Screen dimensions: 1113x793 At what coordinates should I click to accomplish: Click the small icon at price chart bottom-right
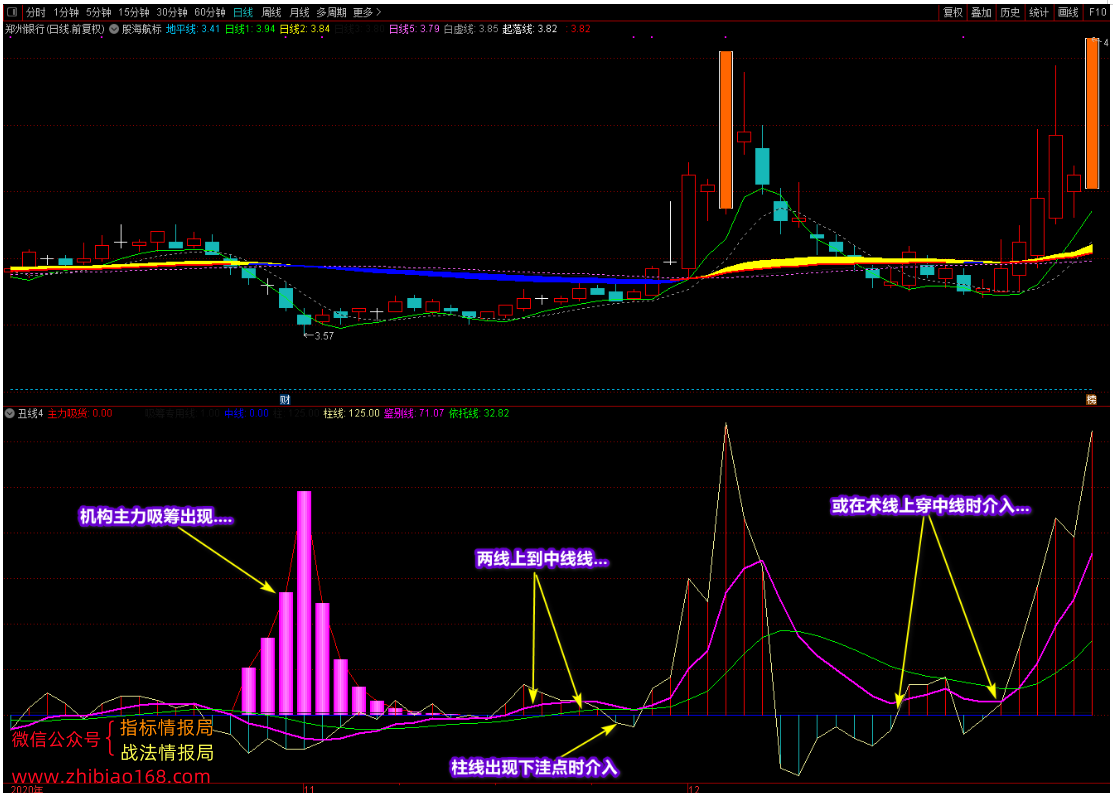pyautogui.click(x=1091, y=400)
